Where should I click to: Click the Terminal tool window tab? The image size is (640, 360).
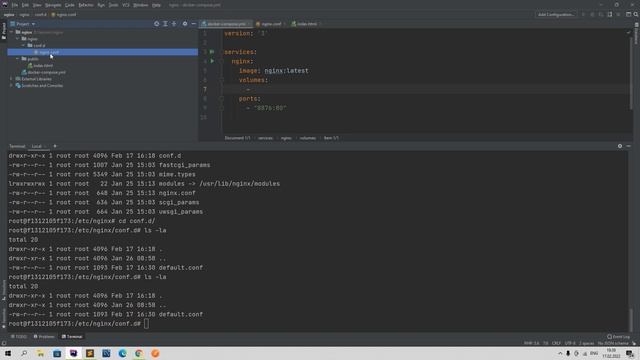click(x=72, y=337)
